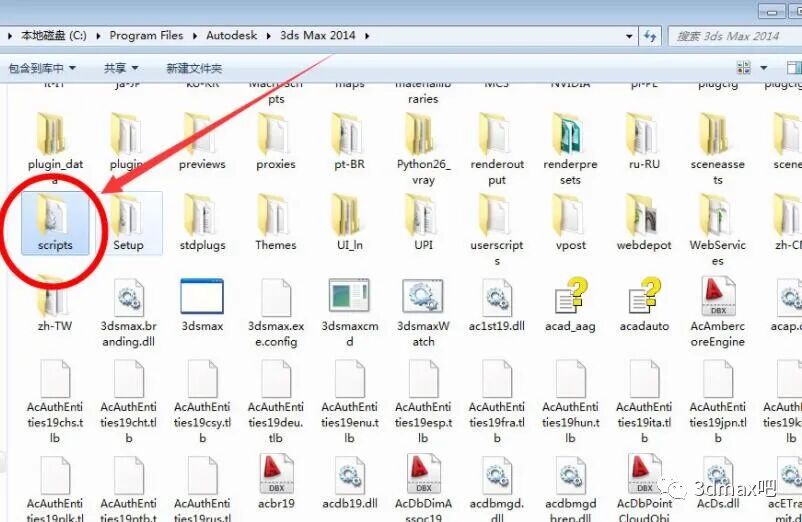Select the vpost folder
Image resolution: width=802 pixels, height=522 pixels.
pyautogui.click(x=570, y=223)
